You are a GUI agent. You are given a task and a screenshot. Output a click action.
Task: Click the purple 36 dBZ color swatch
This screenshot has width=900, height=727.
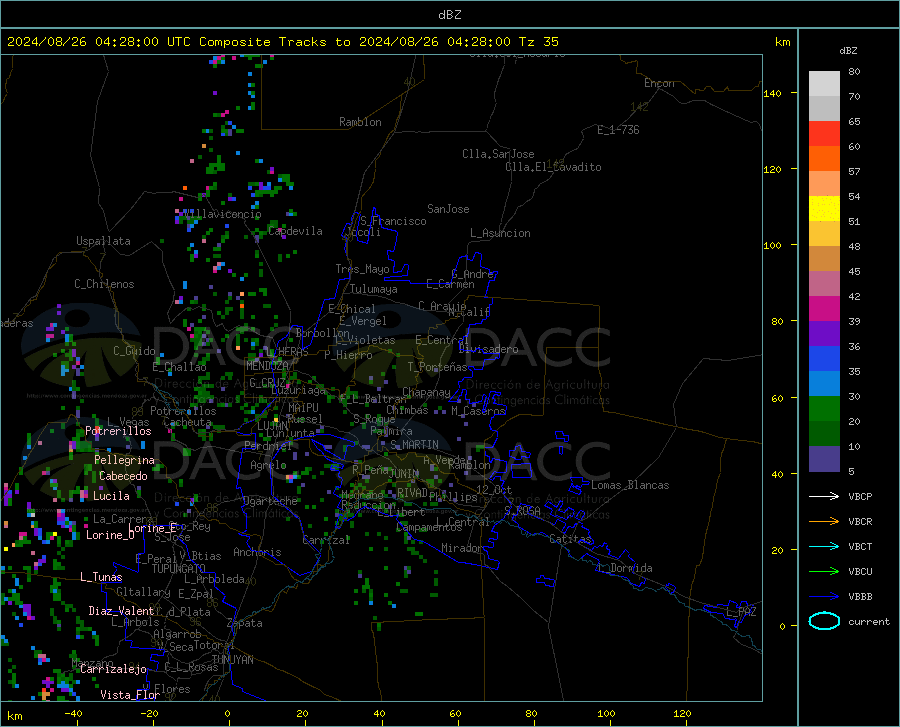coord(824,334)
